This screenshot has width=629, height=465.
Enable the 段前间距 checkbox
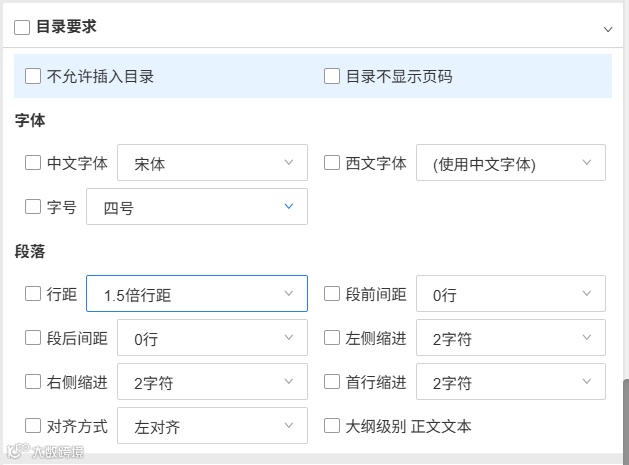(x=332, y=294)
